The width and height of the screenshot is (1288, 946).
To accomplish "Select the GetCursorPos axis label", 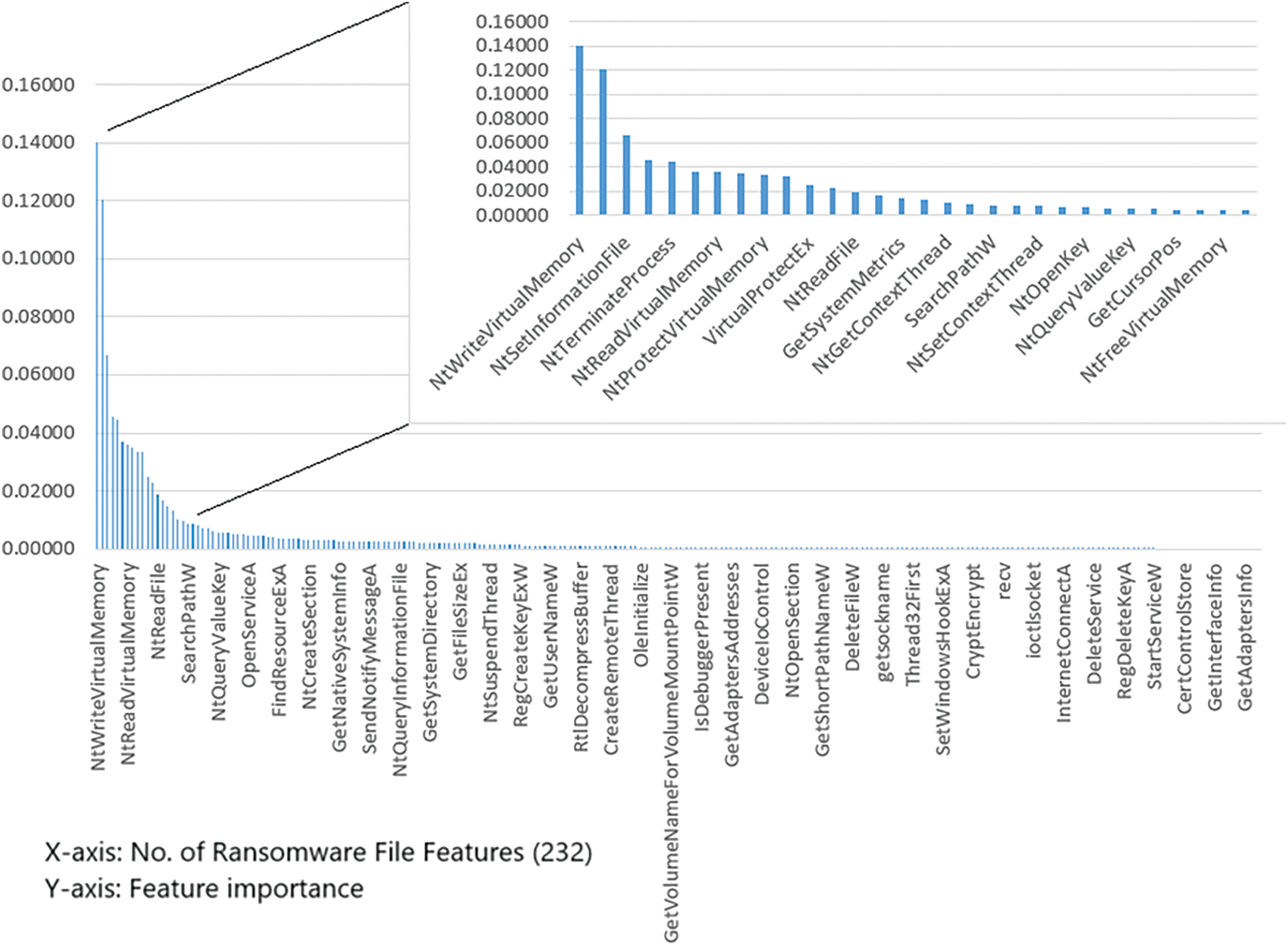I will (x=1134, y=282).
